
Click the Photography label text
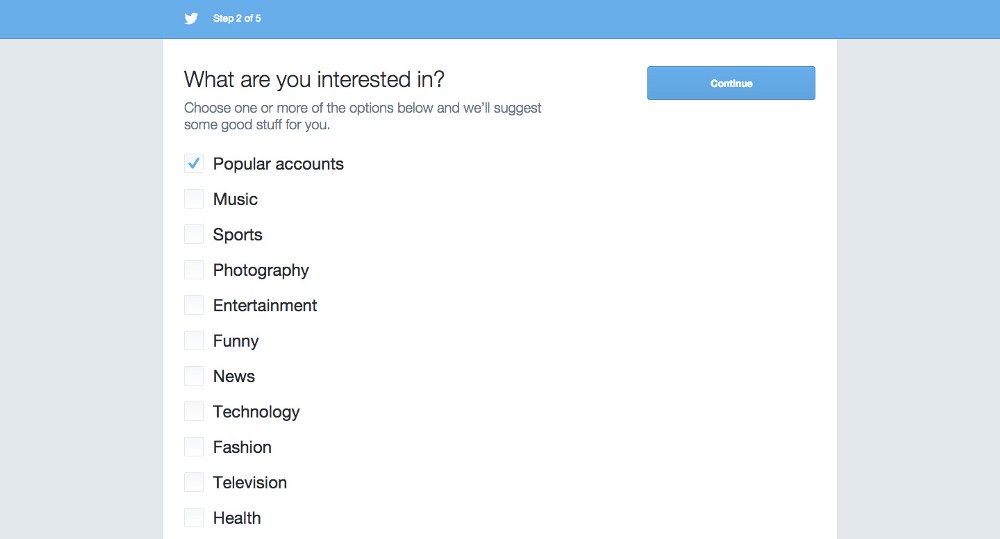(x=261, y=270)
